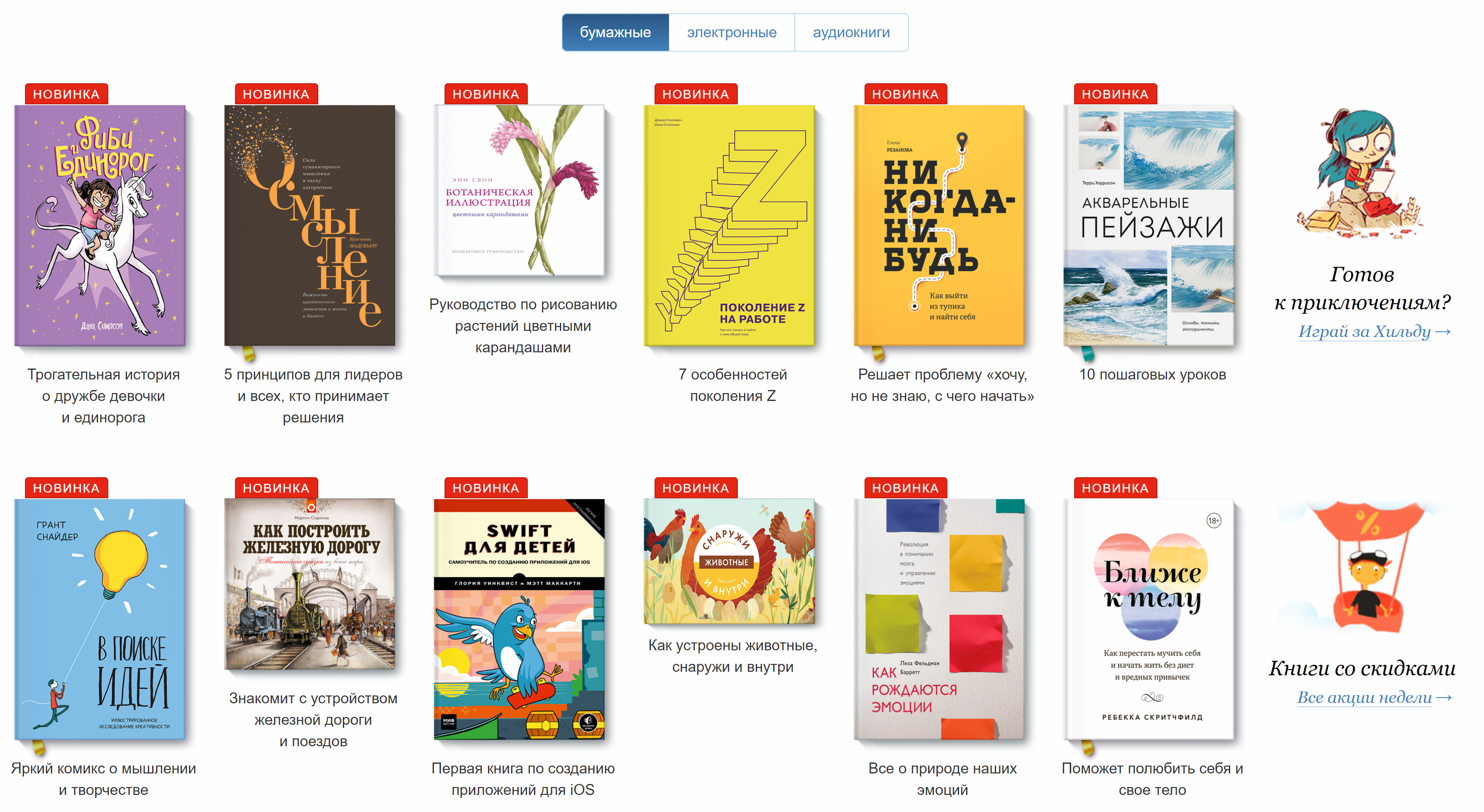Open the Никогда-нибудь book cover

[x=939, y=226]
